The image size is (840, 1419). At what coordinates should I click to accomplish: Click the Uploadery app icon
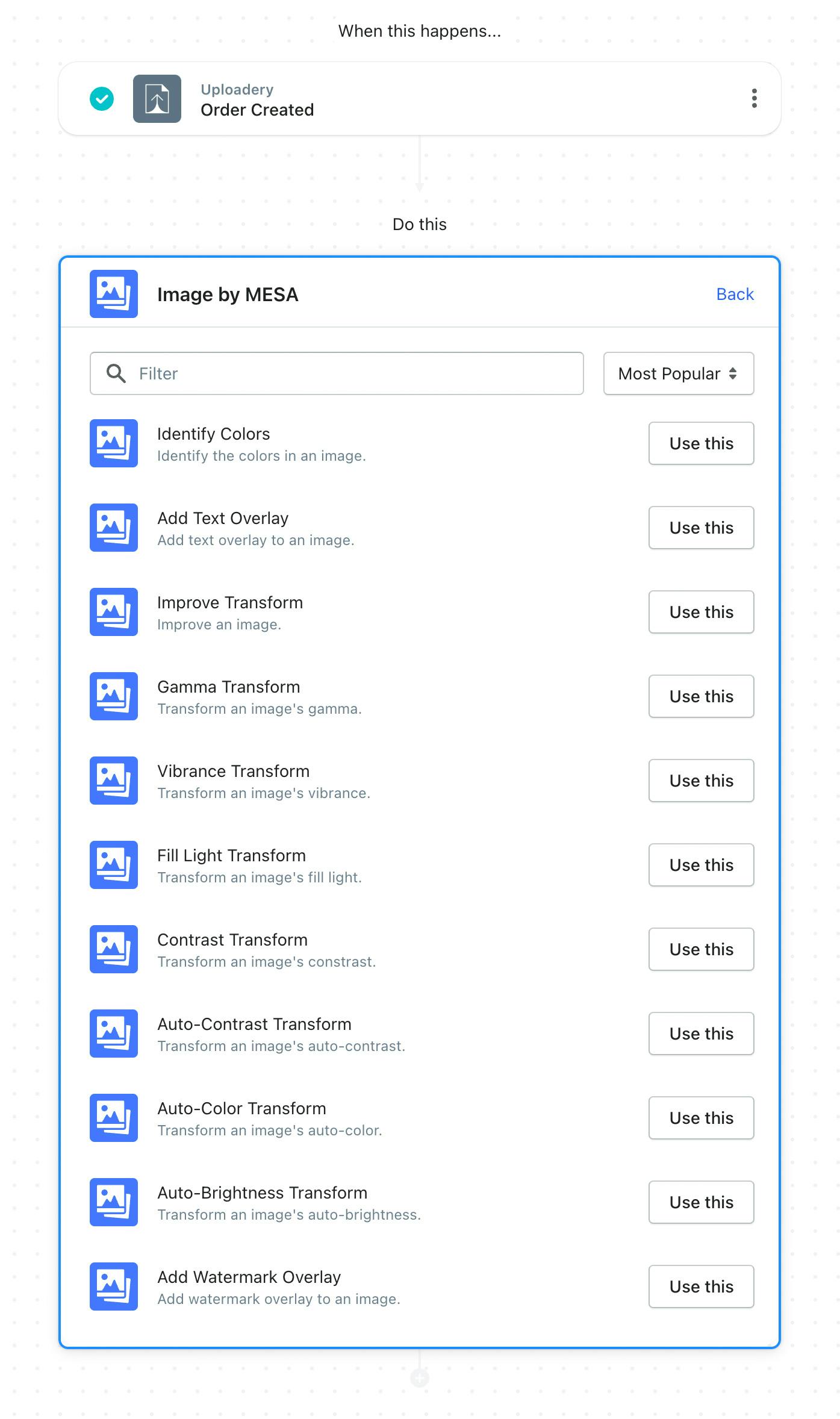pyautogui.click(x=157, y=99)
